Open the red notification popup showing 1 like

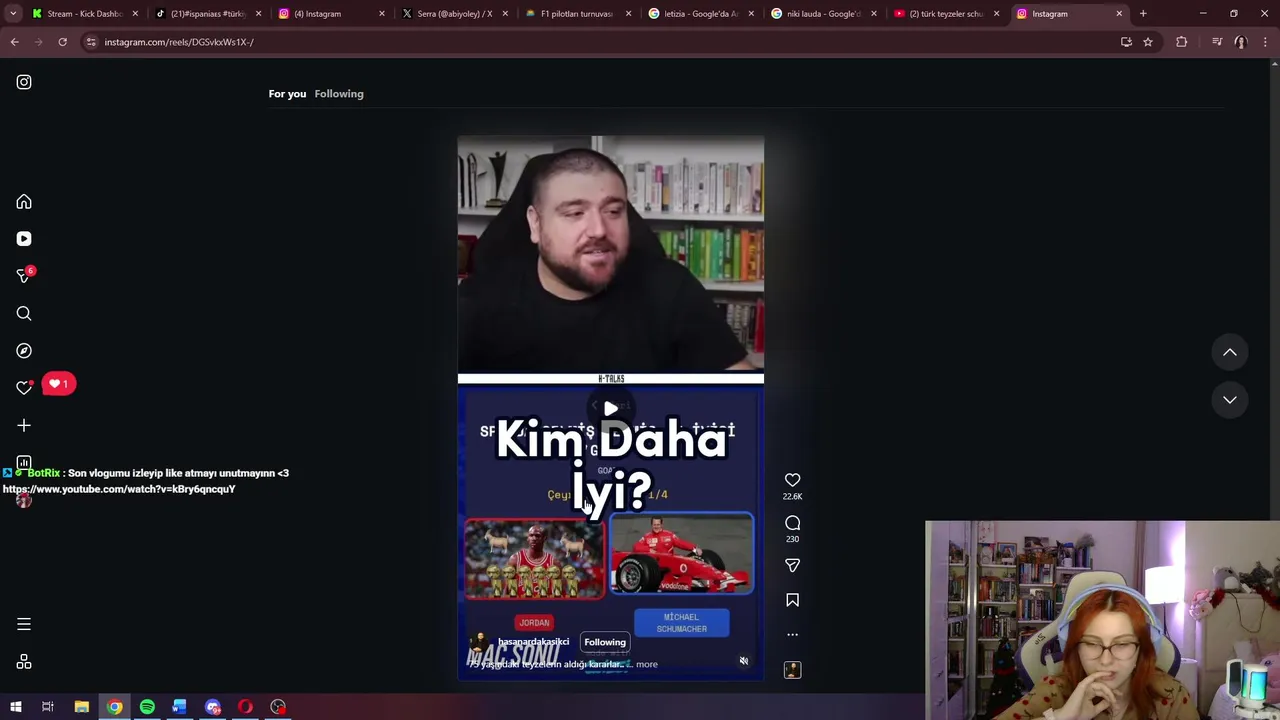click(x=59, y=384)
